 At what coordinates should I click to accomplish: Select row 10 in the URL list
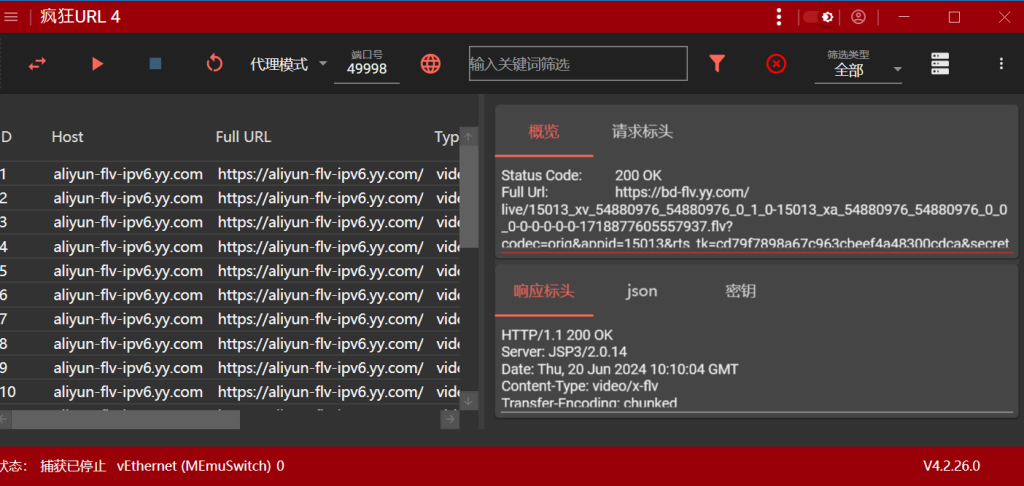230,392
